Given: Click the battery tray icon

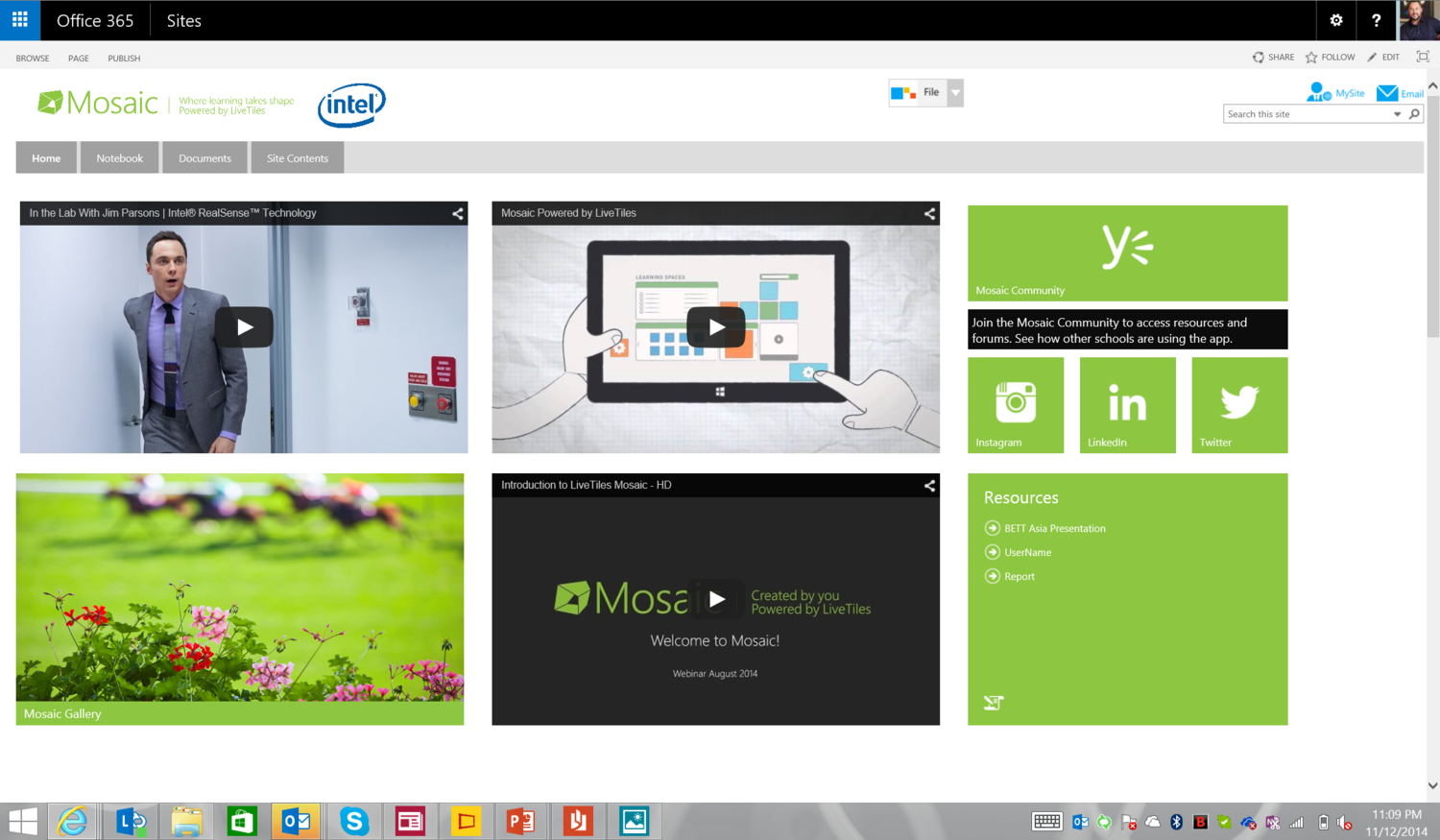Looking at the screenshot, I should pos(1323,822).
